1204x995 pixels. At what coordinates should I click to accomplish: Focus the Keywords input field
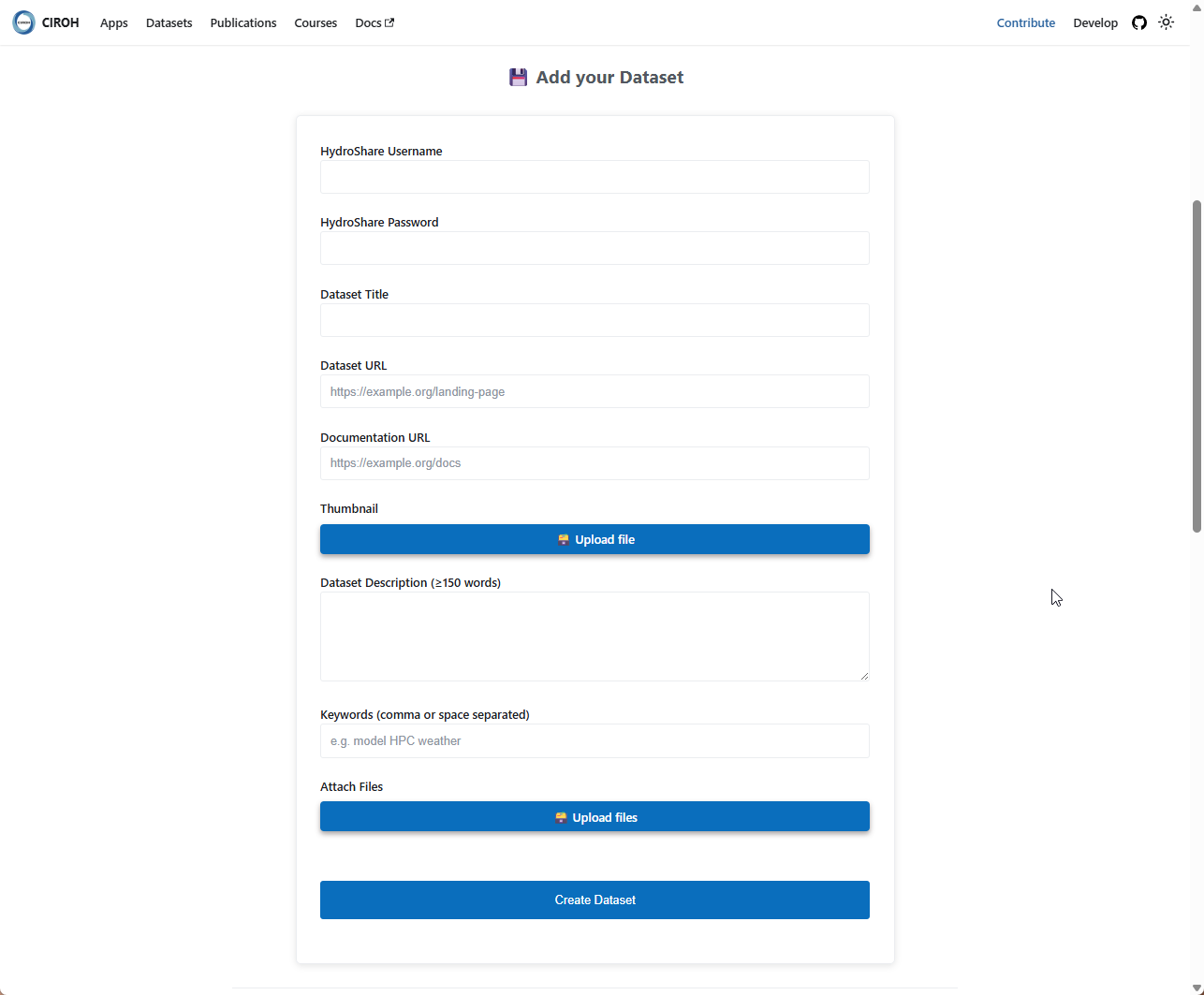(x=595, y=740)
